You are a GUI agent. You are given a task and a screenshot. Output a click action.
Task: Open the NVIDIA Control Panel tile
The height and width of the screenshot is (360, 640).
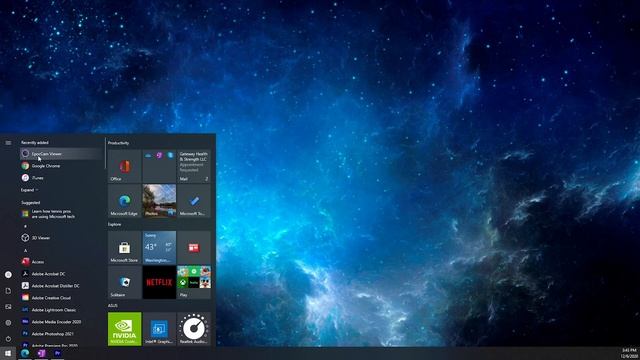[x=124, y=329]
